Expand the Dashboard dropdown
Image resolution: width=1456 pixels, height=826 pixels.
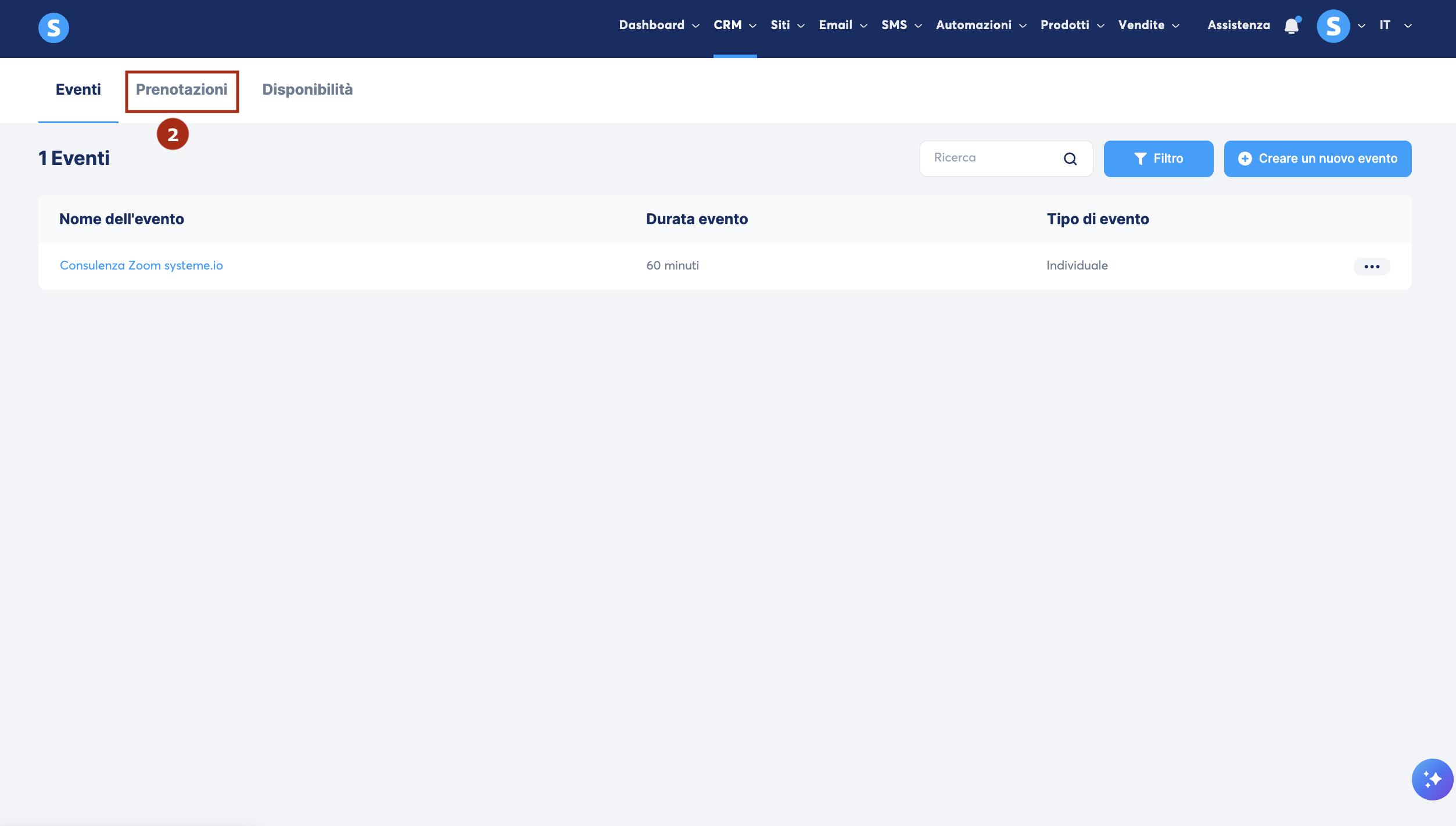point(659,25)
